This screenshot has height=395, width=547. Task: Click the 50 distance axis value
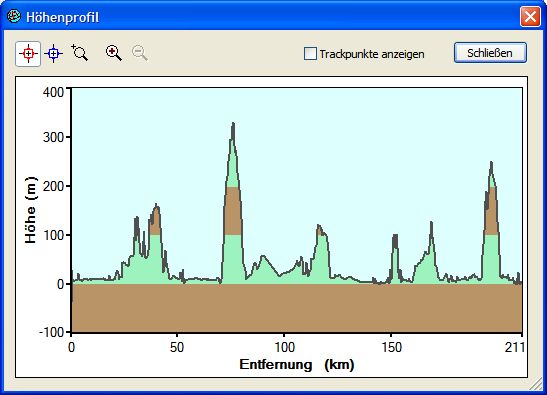coord(177,347)
